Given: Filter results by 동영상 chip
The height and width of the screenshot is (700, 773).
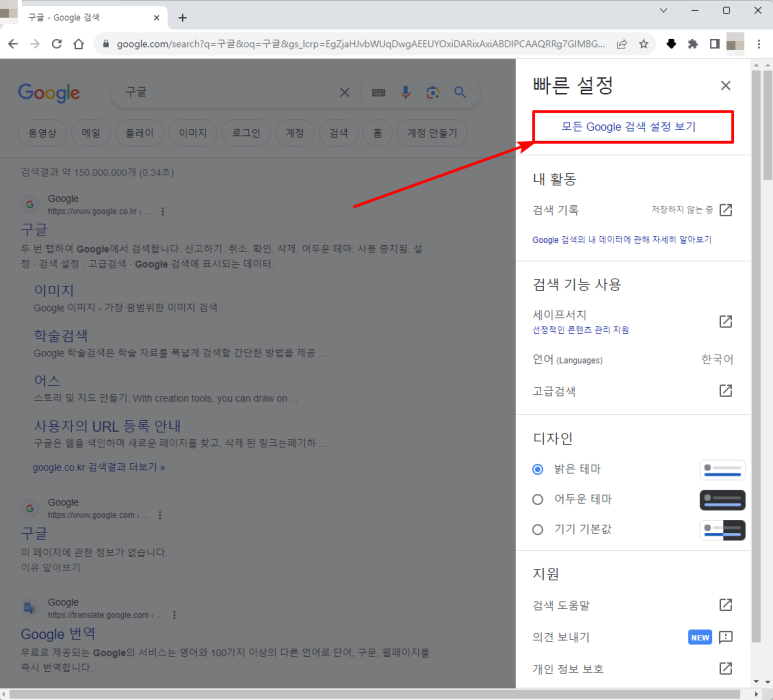Looking at the screenshot, I should (x=42, y=133).
